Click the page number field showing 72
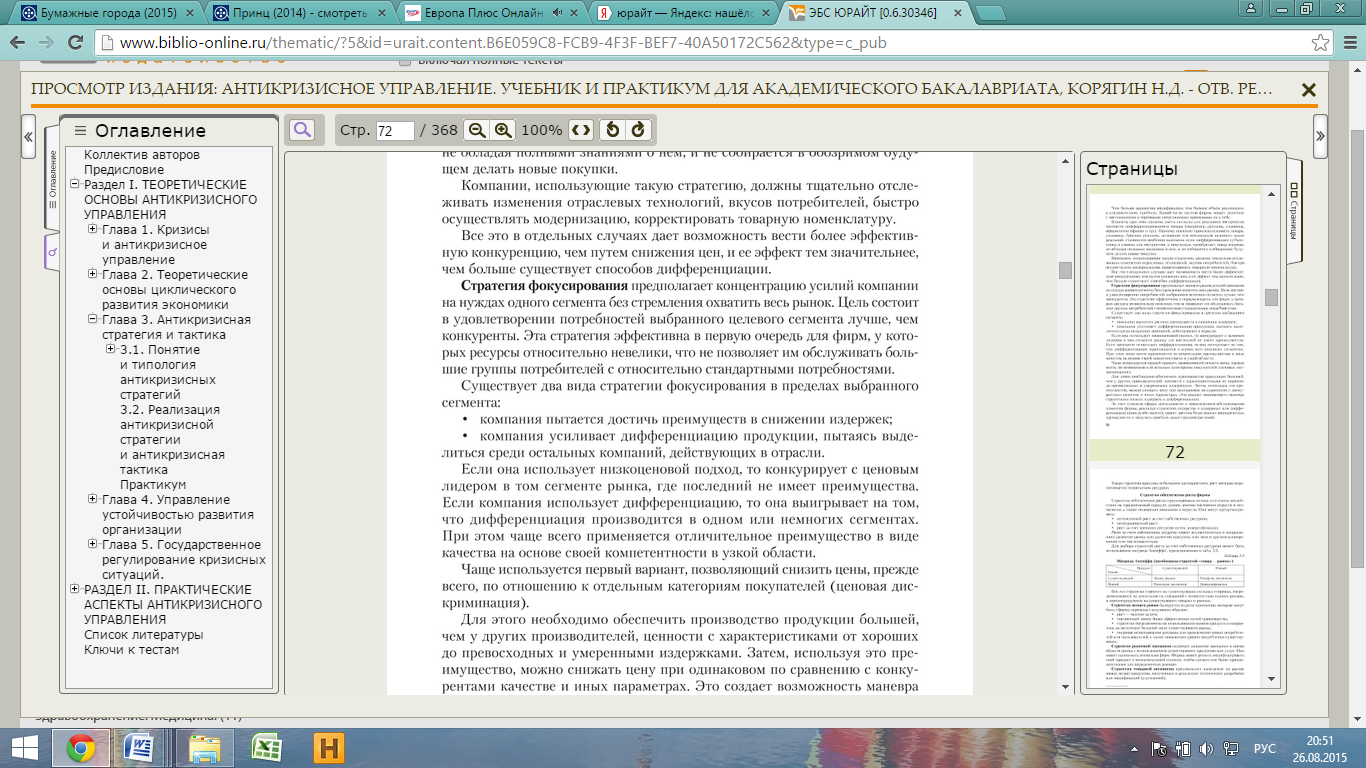Viewport: 1366px width, 768px height. point(395,131)
